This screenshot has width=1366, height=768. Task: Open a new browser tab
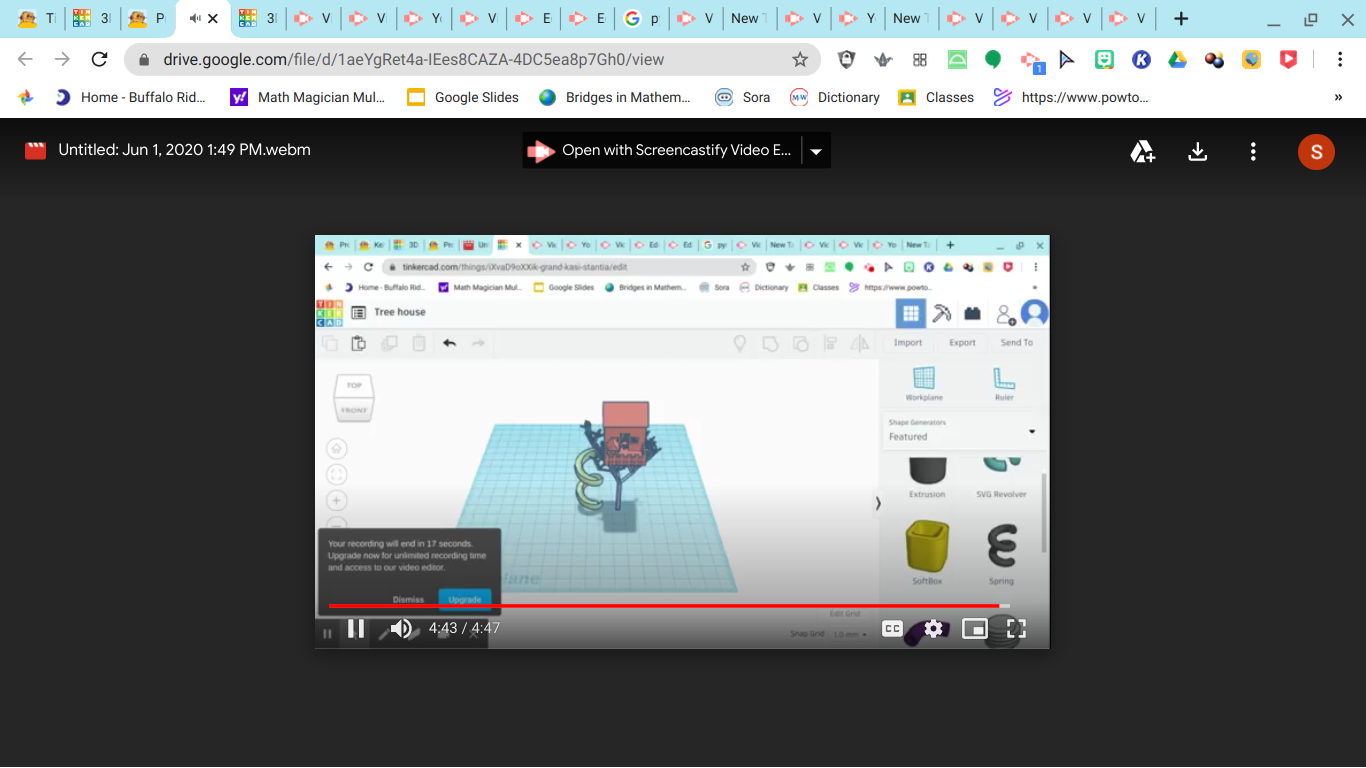1181,19
